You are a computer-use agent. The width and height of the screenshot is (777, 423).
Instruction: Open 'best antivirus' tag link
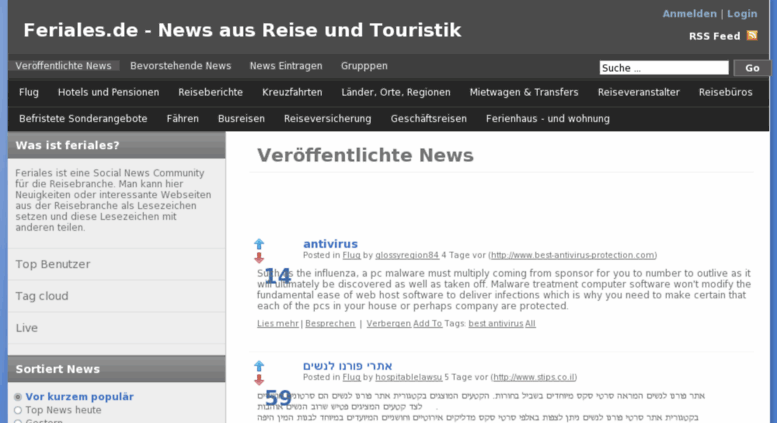pos(496,323)
